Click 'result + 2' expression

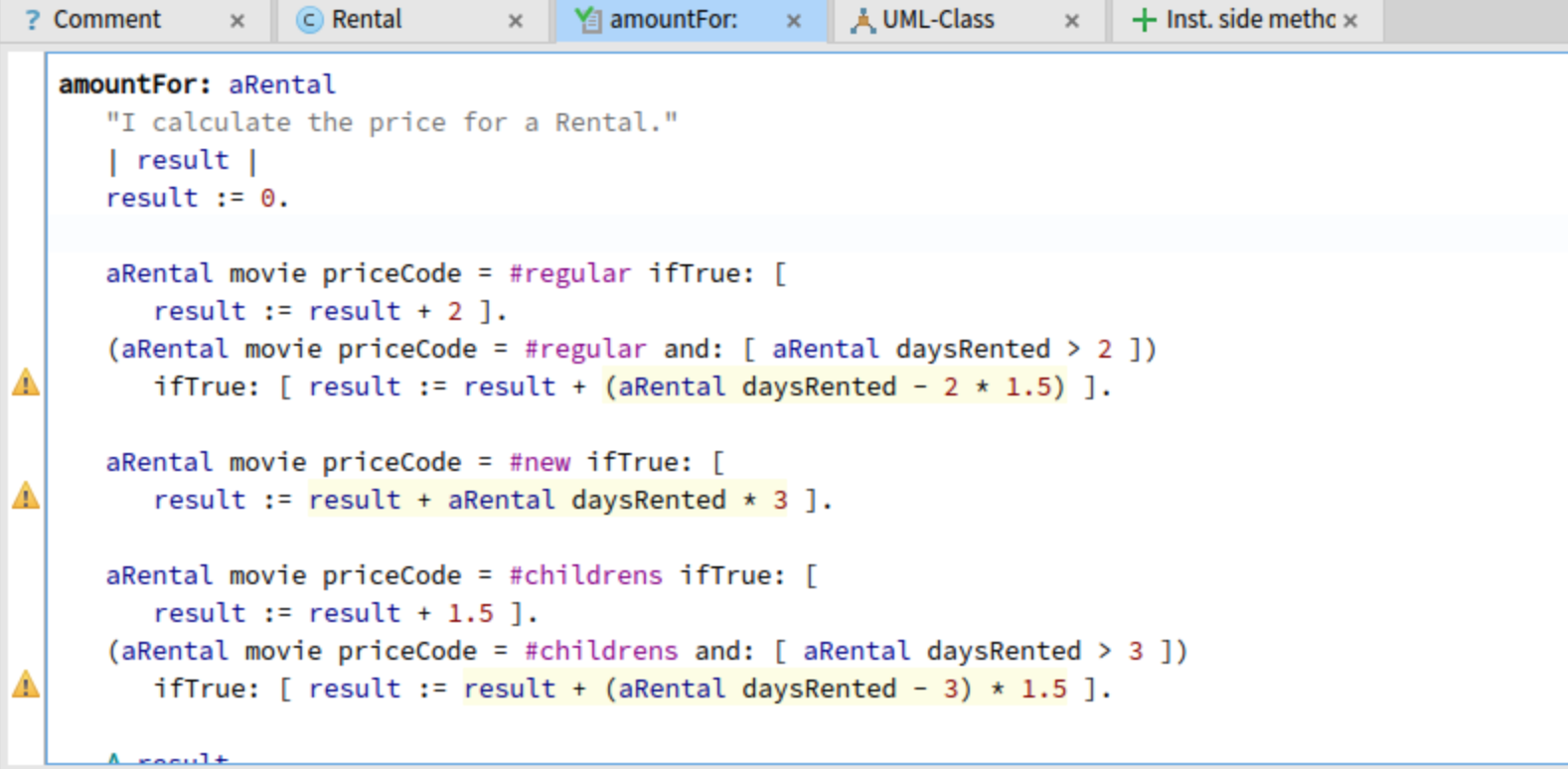(x=386, y=311)
